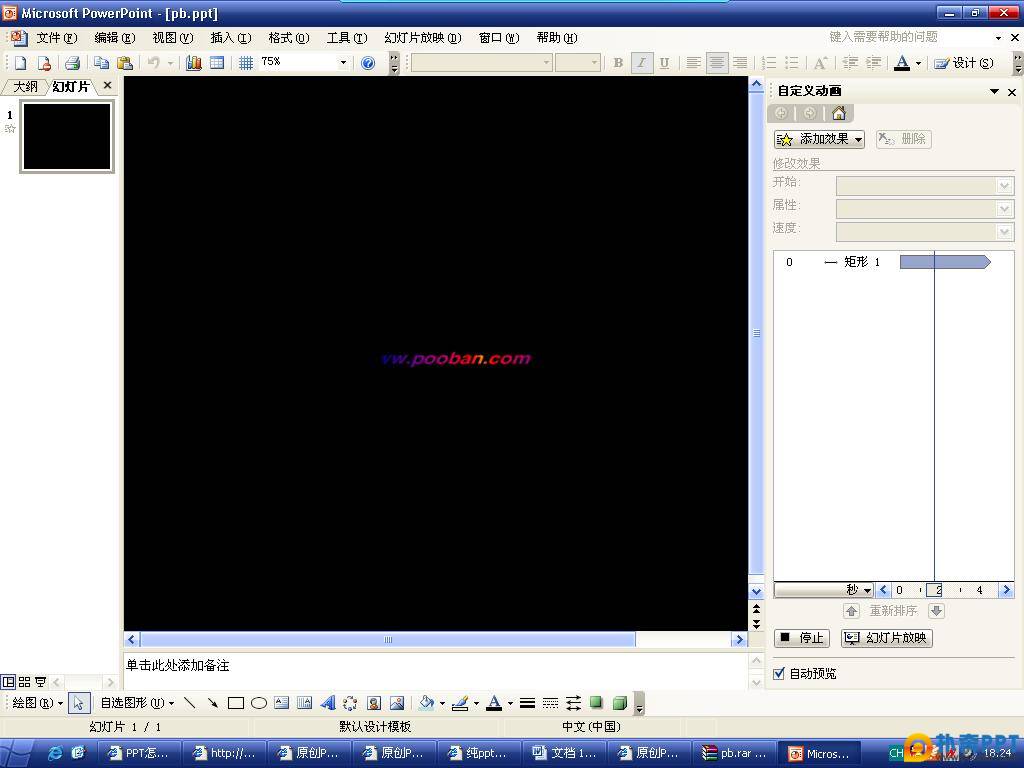
Task: Open the font name combo box
Action: (482, 63)
